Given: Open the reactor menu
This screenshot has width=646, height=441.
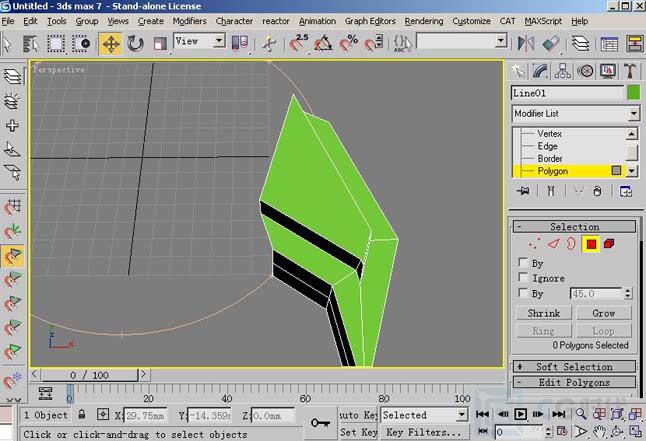Looking at the screenshot, I should coord(276,21).
